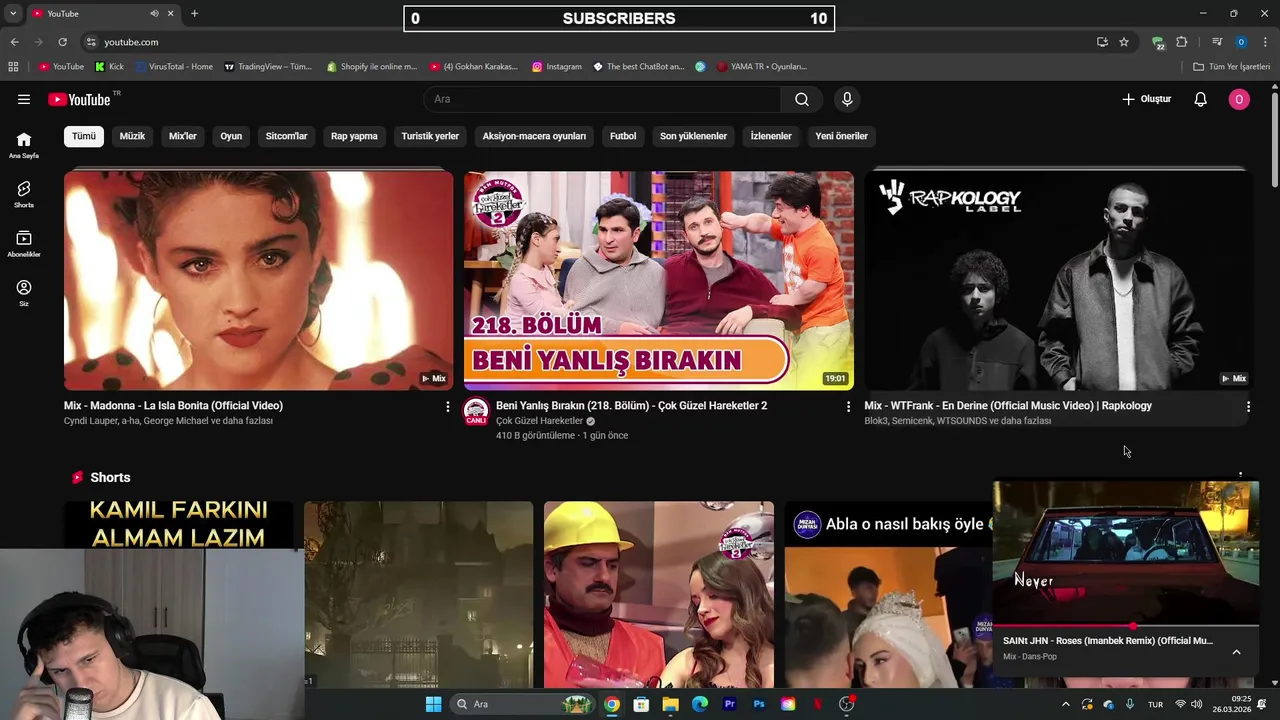The image size is (1280, 720).
Task: Open the Kick bookmark
Action: 109,67
